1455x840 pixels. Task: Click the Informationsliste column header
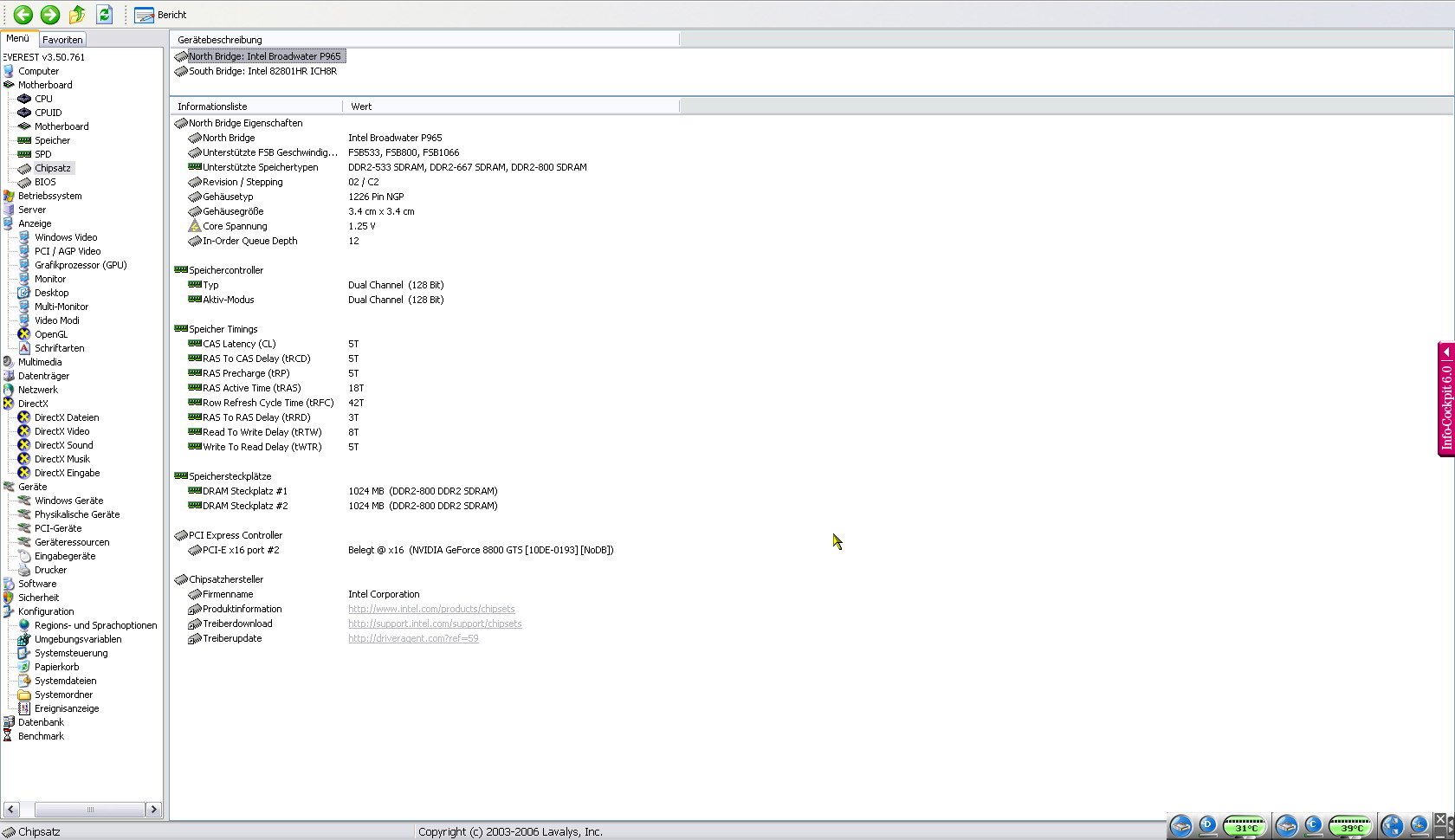pyautogui.click(x=256, y=107)
